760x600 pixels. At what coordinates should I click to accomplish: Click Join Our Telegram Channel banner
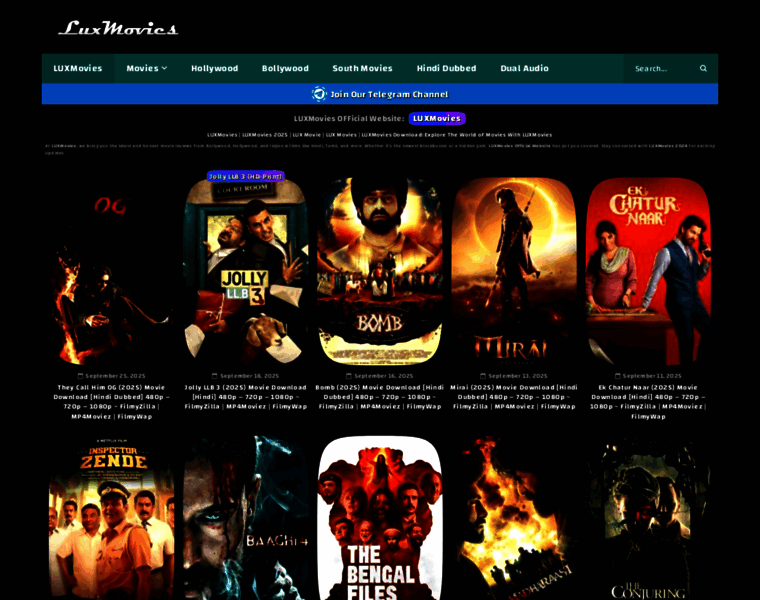(x=380, y=94)
